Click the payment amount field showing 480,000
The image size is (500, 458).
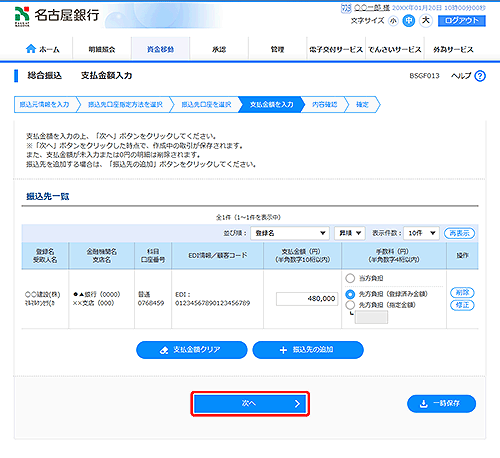point(307,299)
